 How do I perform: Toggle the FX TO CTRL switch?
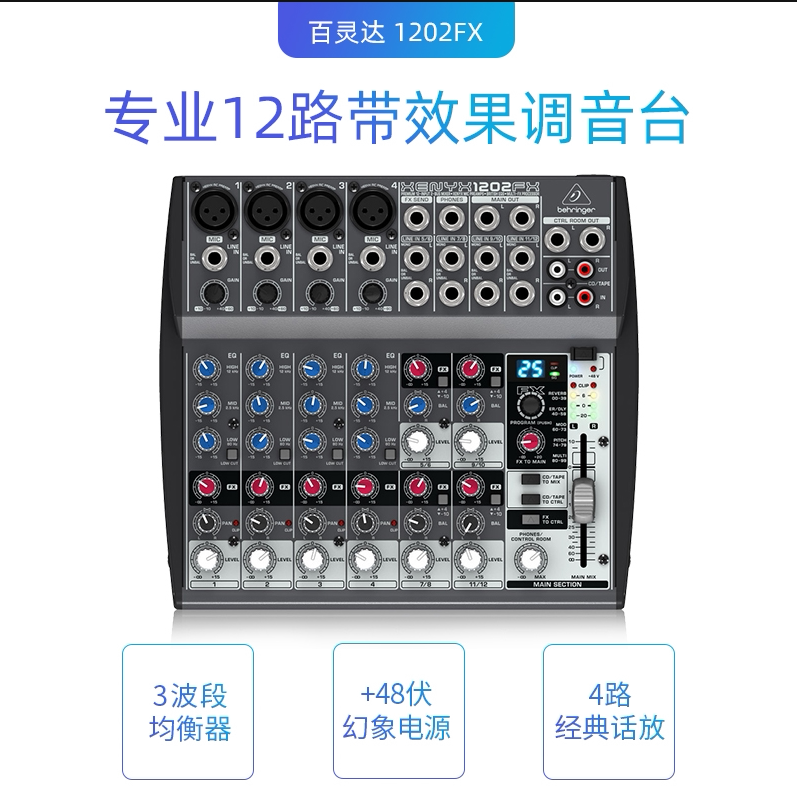pyautogui.click(x=531, y=520)
